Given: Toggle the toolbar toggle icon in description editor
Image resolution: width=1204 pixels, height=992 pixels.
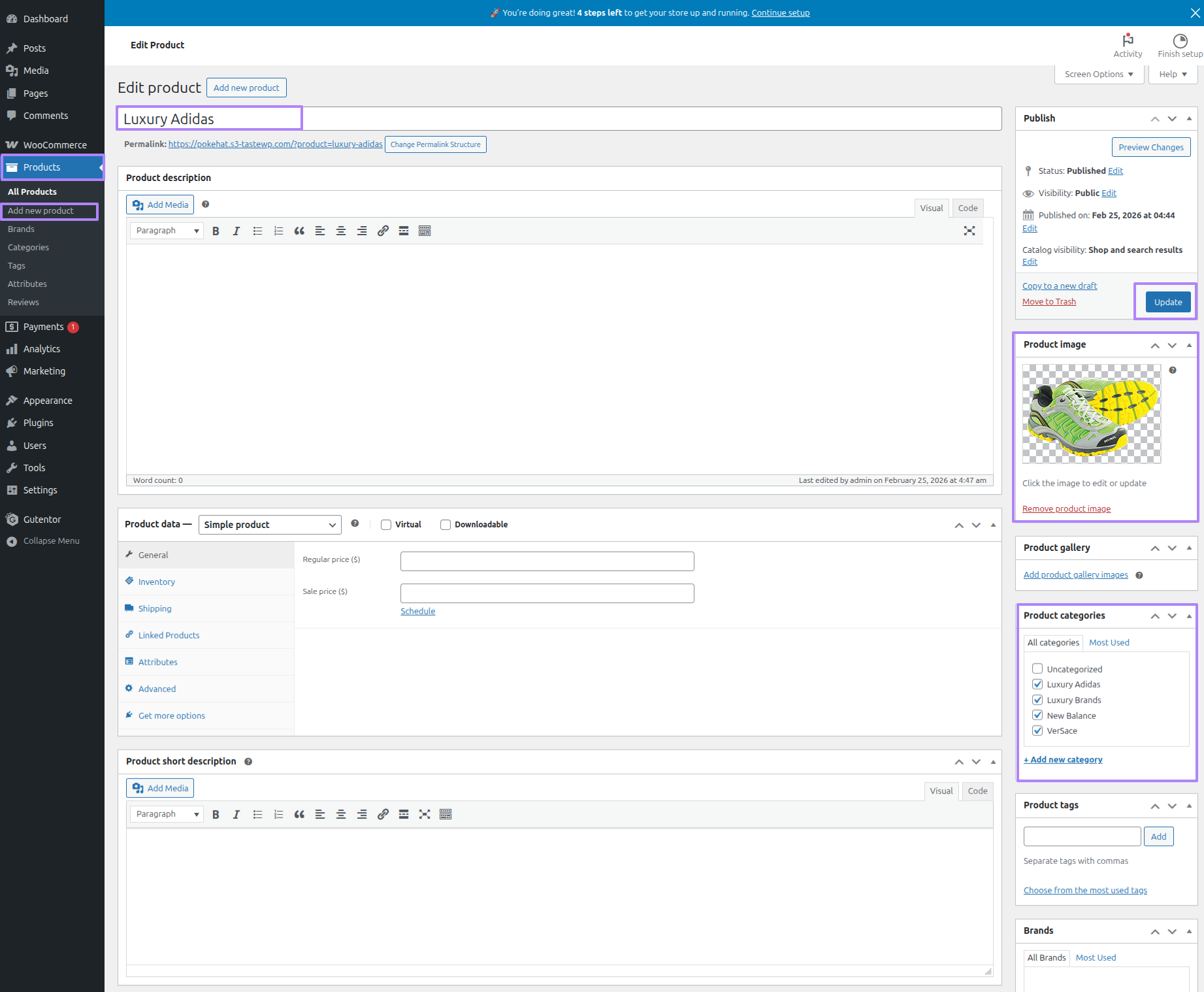Looking at the screenshot, I should (425, 231).
